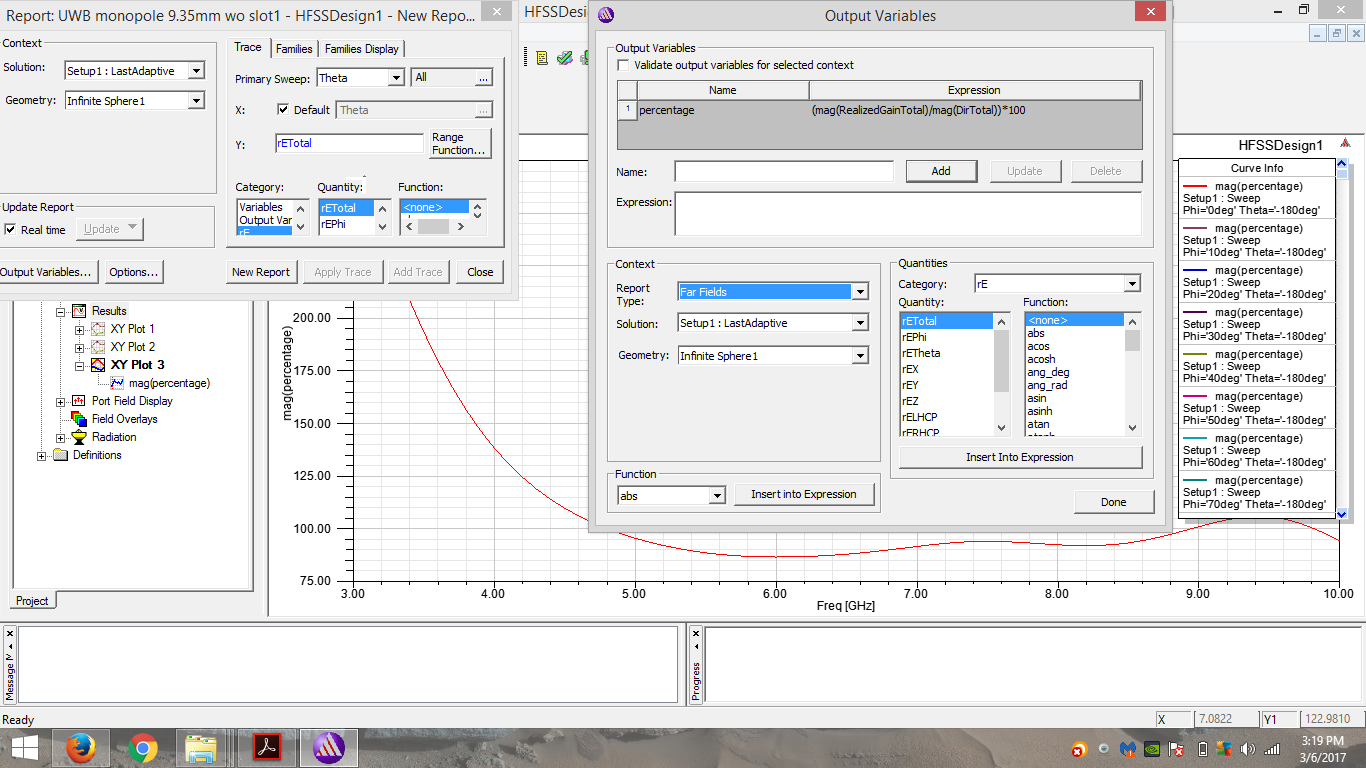This screenshot has width=1366, height=768.
Task: Click the Field Overlays icon
Action: pyautogui.click(x=80, y=419)
